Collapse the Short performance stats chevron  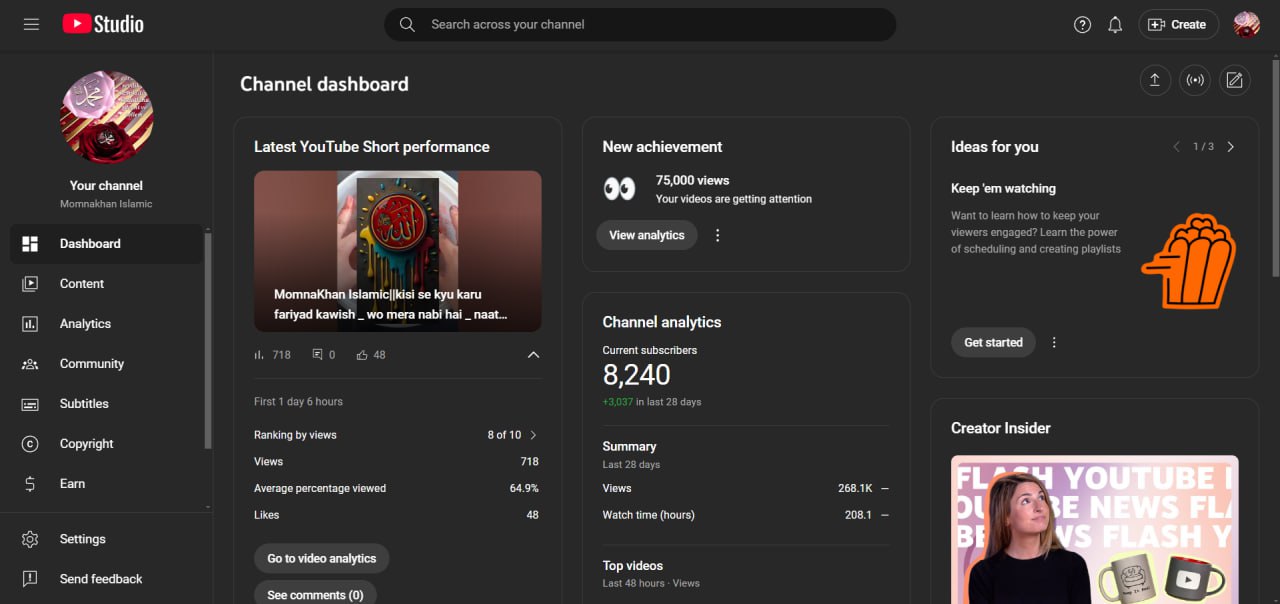tap(533, 355)
